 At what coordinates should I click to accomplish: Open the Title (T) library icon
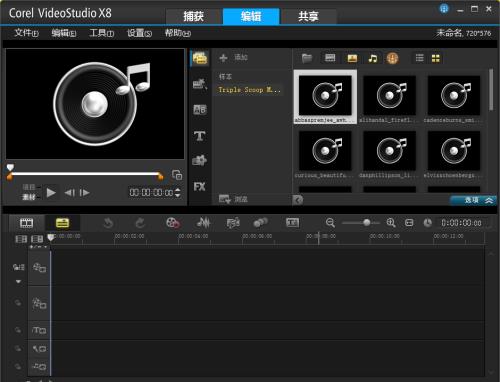pyautogui.click(x=200, y=136)
